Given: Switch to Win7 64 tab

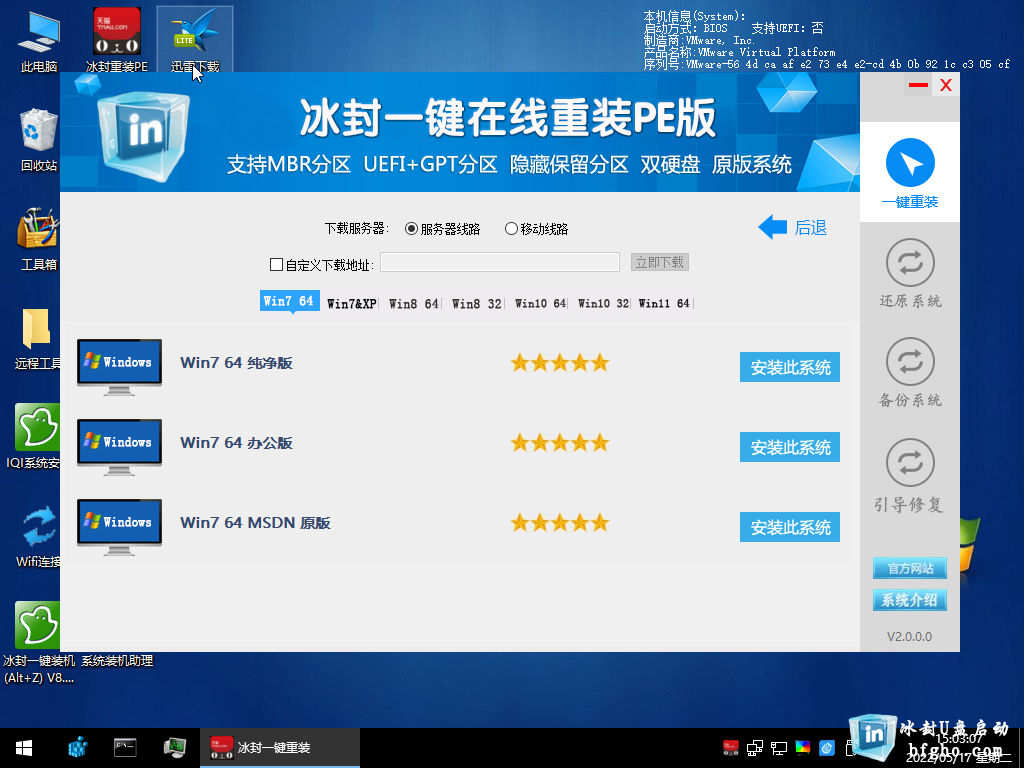Looking at the screenshot, I should [289, 301].
